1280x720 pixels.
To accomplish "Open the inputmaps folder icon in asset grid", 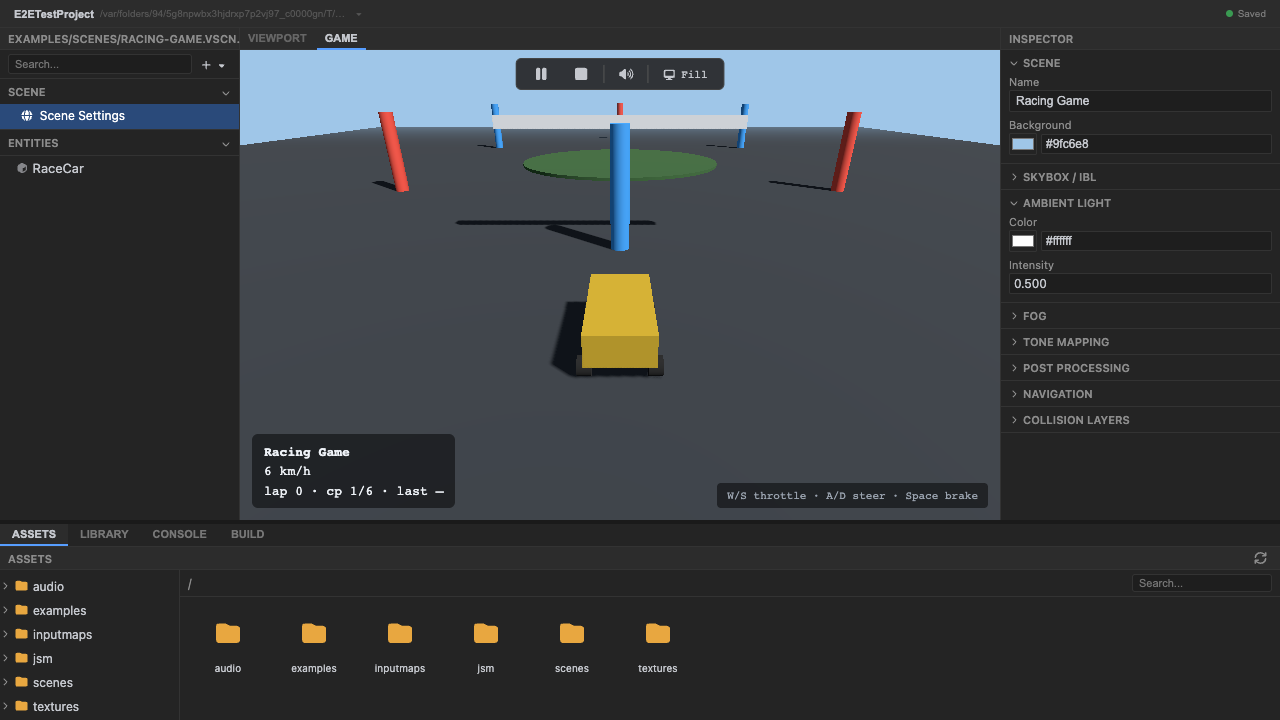I will pyautogui.click(x=400, y=633).
